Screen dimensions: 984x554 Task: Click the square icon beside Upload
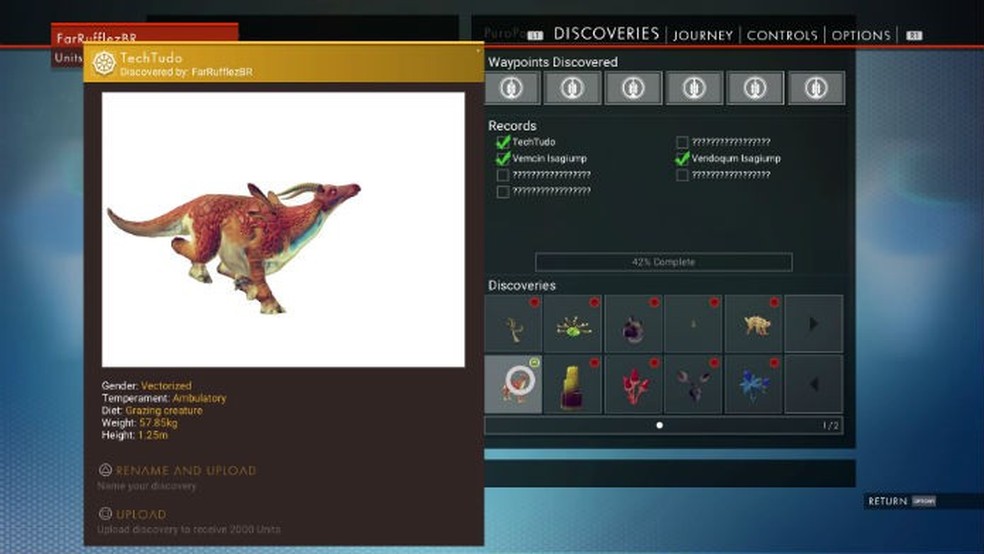105,514
